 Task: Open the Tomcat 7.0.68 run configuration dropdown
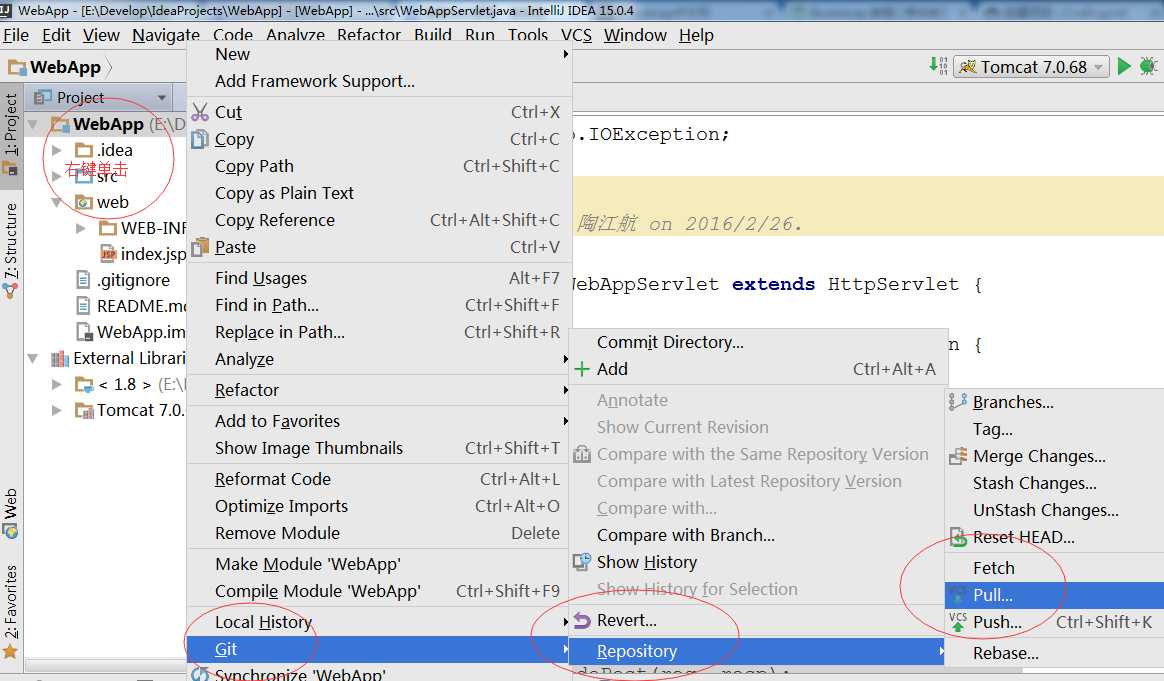click(x=1031, y=67)
